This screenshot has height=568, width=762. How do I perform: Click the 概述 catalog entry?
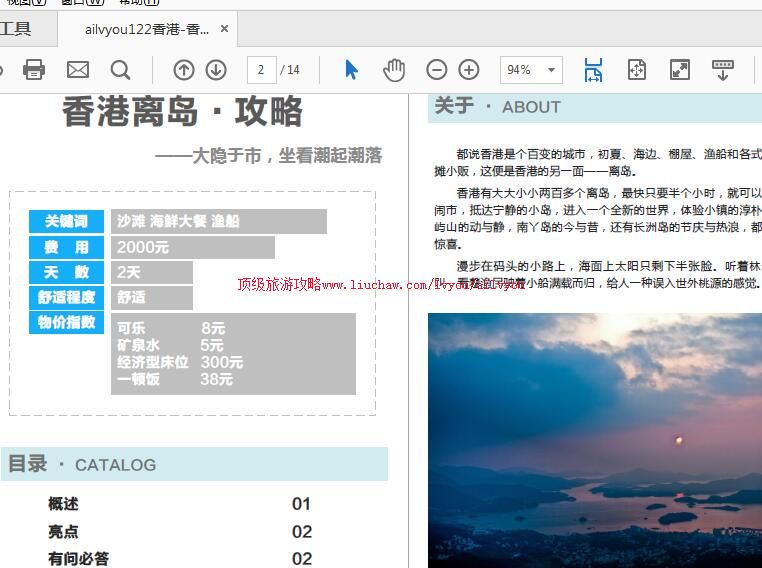click(63, 504)
